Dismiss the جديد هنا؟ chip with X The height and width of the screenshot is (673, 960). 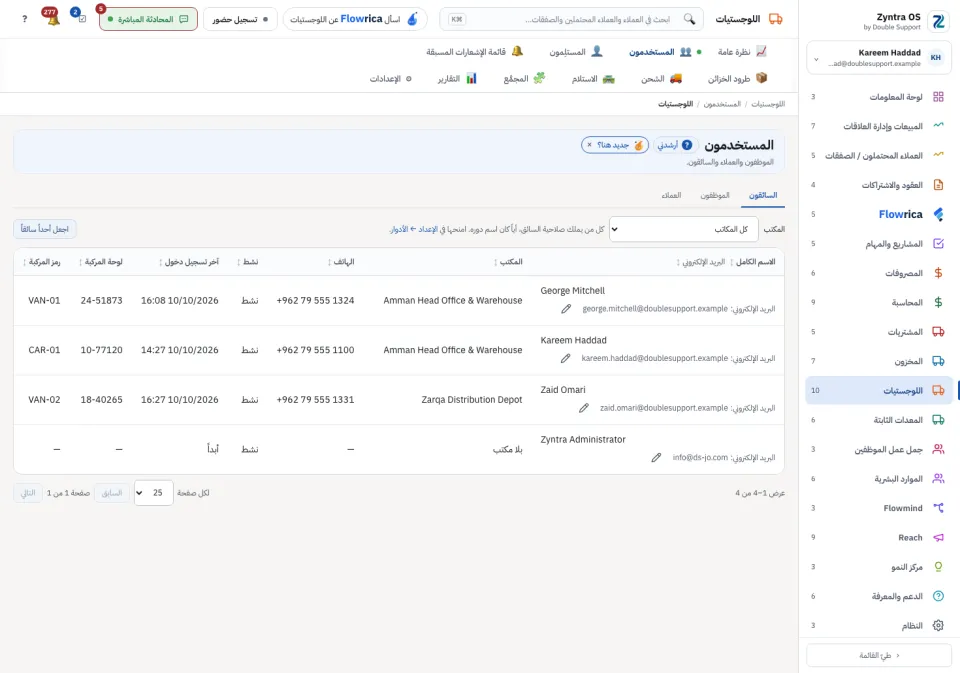tap(589, 145)
